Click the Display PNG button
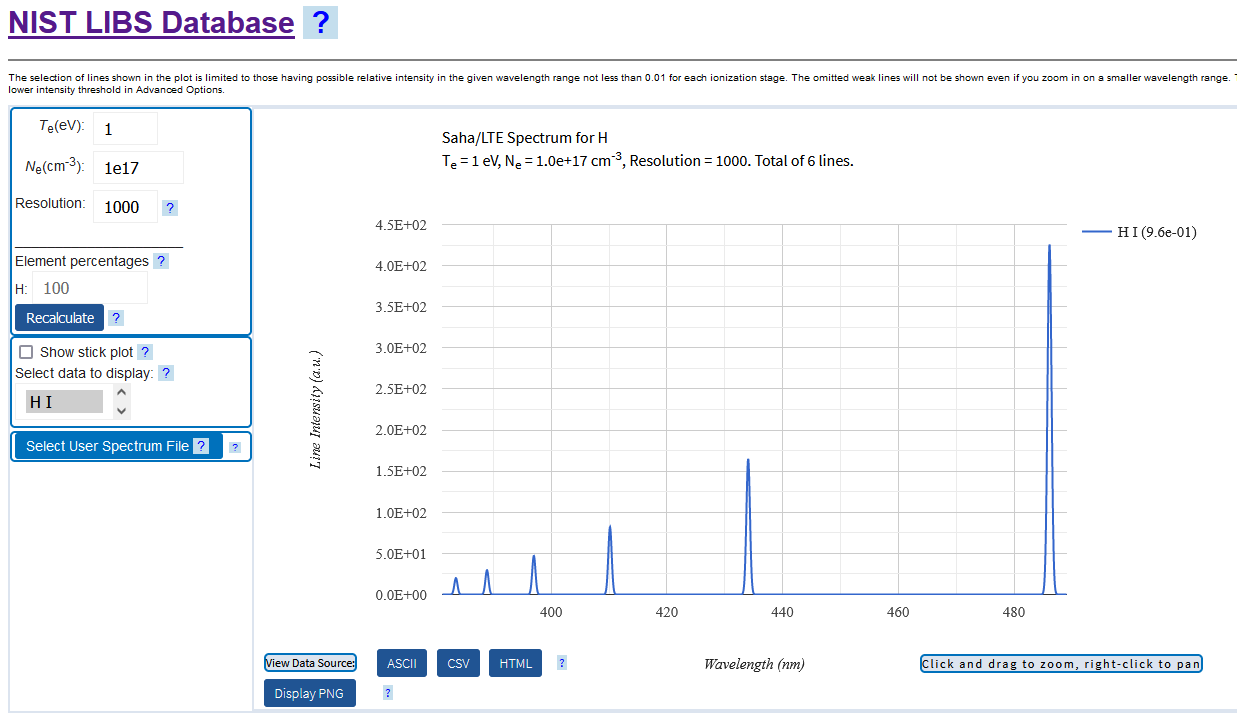Screen dimensions: 1237x715 [x=310, y=693]
